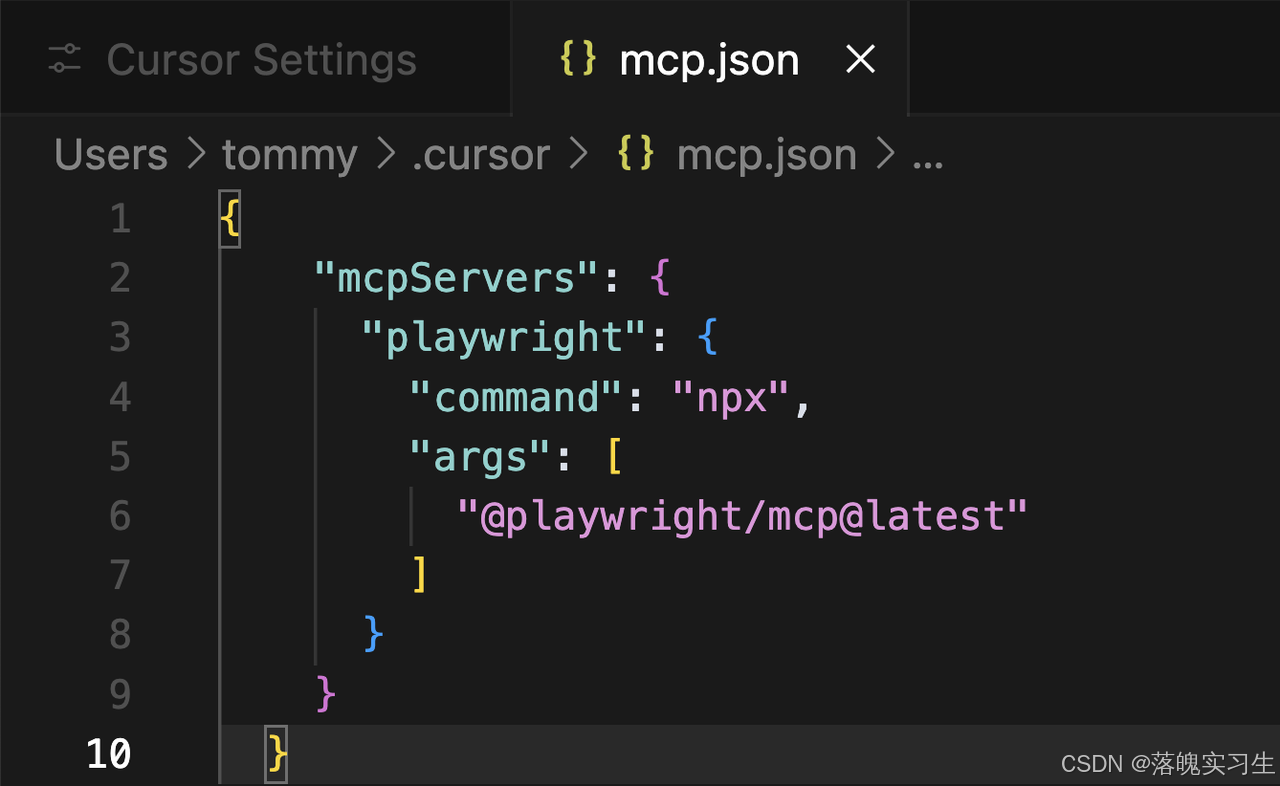
Task: Click the opening brace on line 1
Action: 230,218
